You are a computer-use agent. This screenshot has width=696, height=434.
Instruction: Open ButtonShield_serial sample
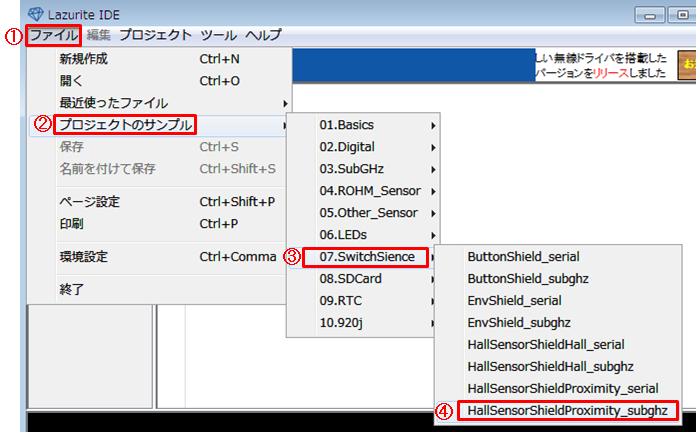[558, 257]
